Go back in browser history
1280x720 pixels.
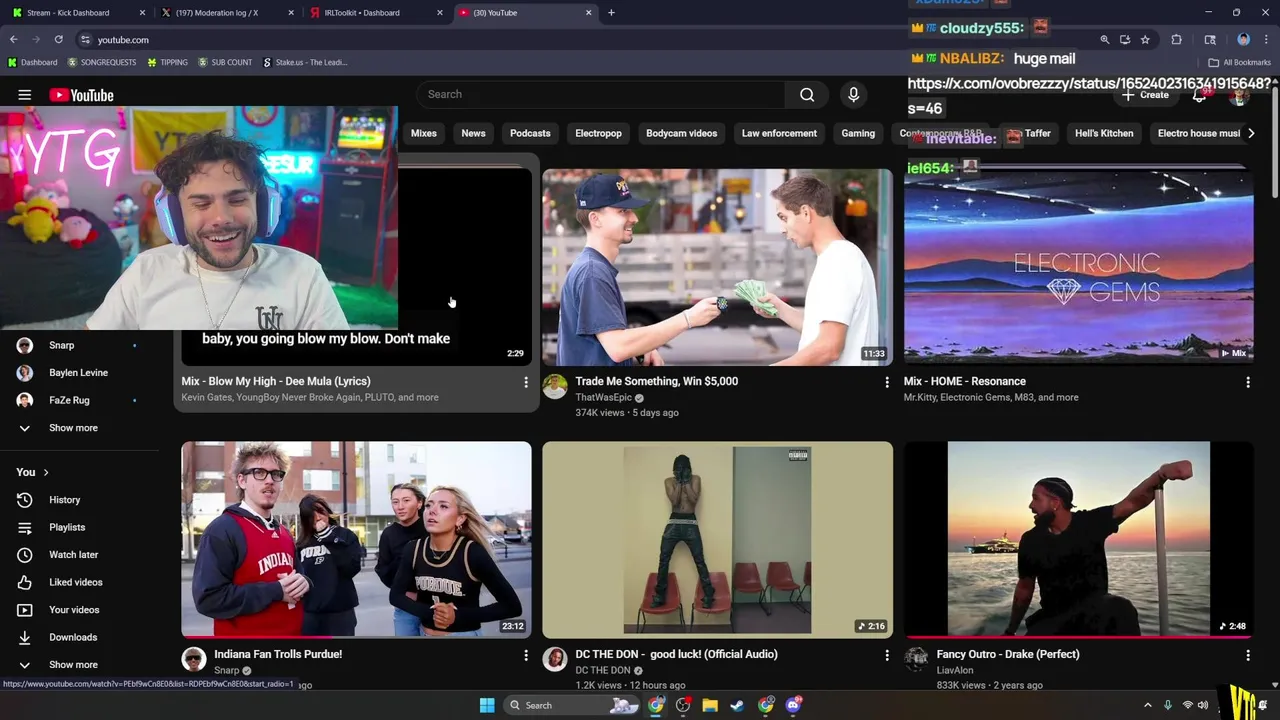pyautogui.click(x=14, y=40)
